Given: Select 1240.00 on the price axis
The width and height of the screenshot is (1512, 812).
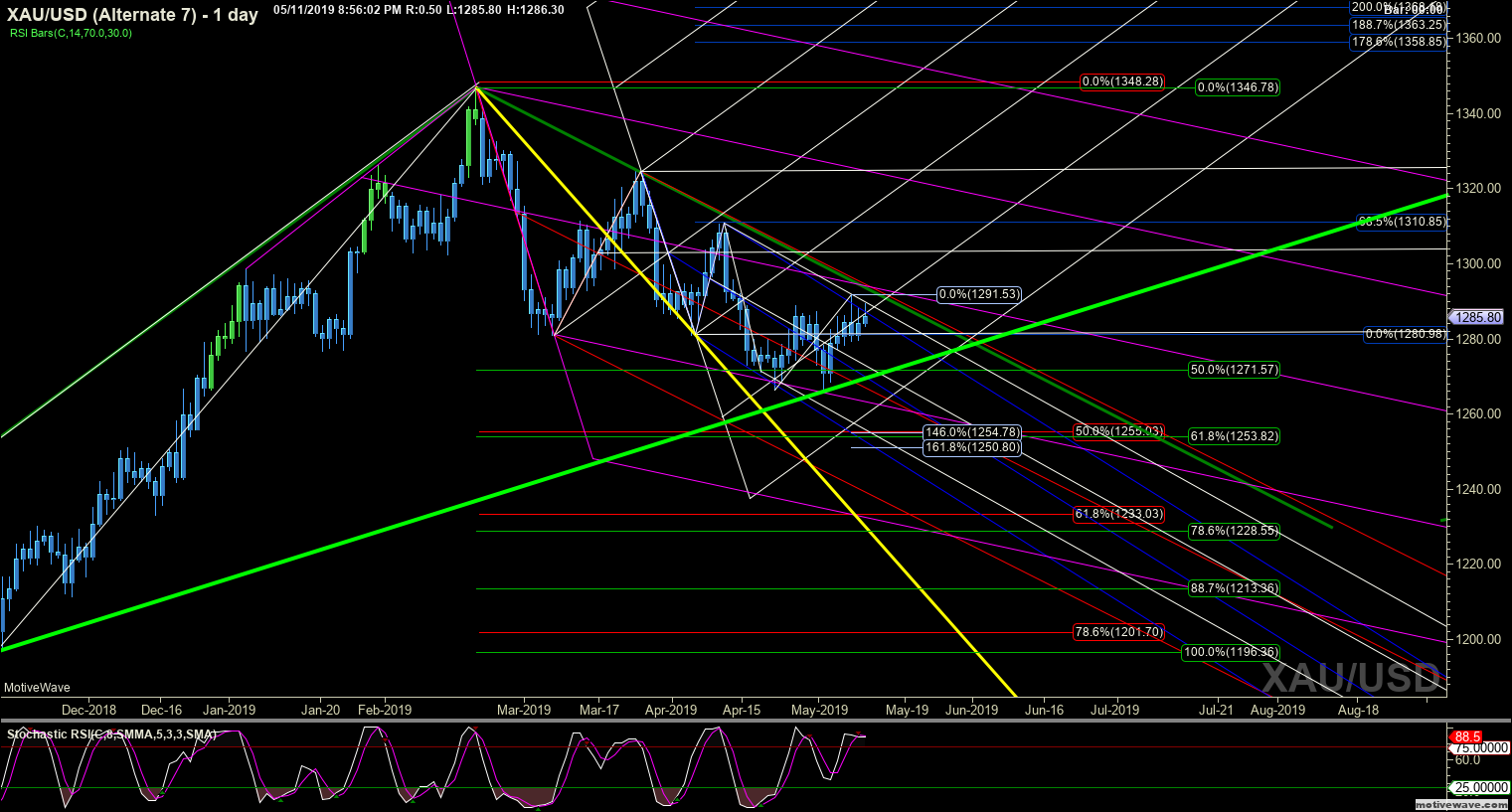Looking at the screenshot, I should 1480,489.
